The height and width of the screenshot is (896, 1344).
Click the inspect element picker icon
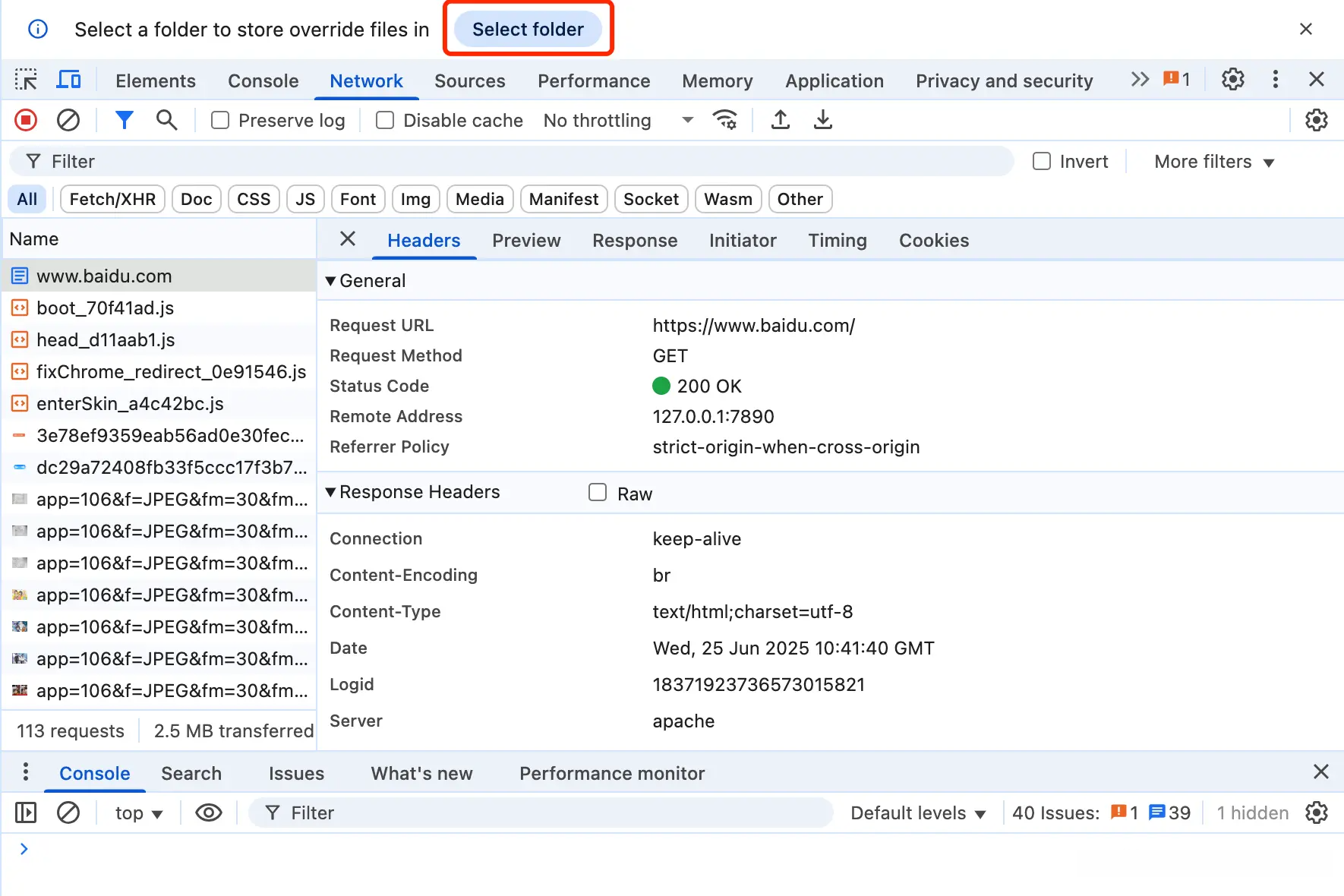[x=26, y=80]
